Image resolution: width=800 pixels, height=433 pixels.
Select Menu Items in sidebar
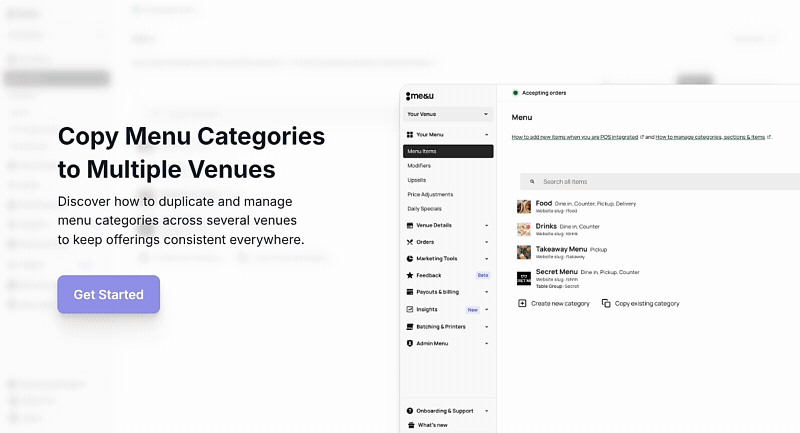(448, 151)
